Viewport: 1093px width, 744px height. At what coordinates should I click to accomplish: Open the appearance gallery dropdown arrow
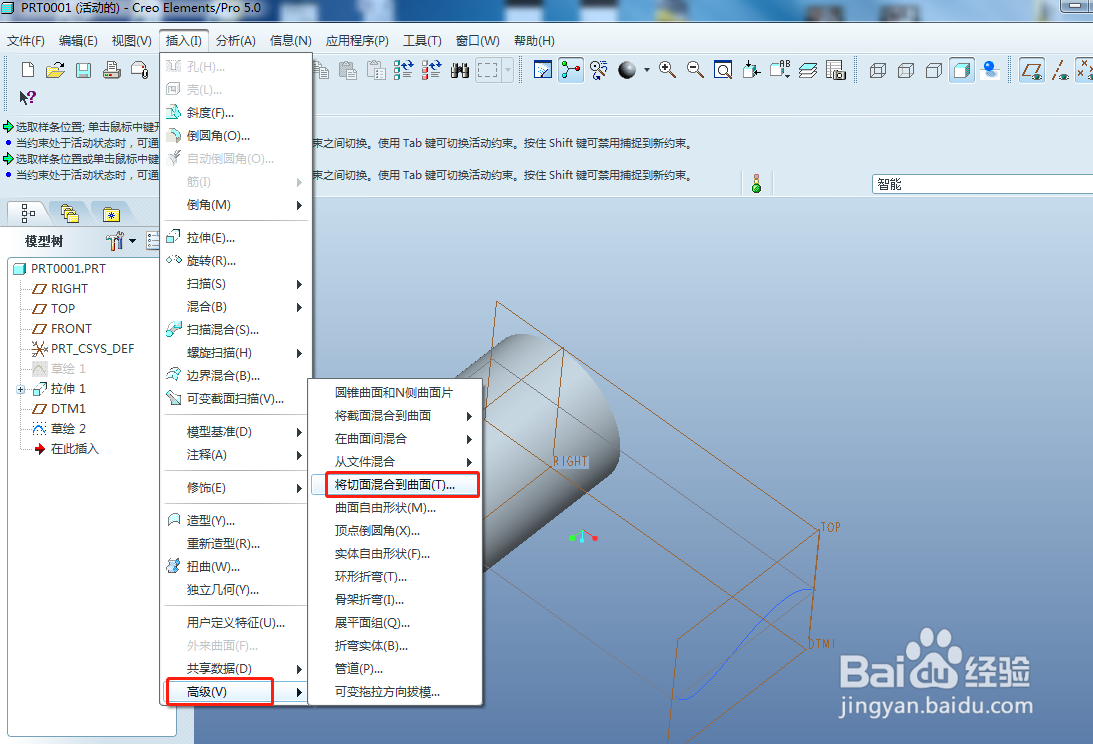click(647, 70)
